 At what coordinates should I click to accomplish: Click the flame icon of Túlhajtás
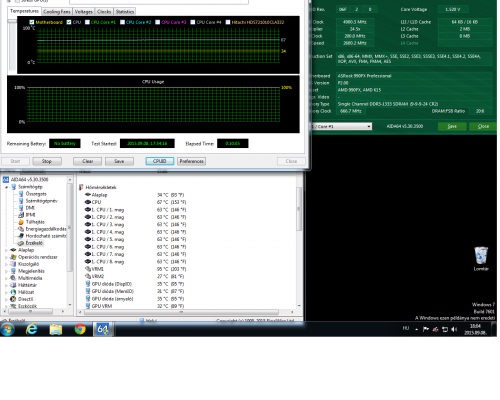pyautogui.click(x=21, y=222)
